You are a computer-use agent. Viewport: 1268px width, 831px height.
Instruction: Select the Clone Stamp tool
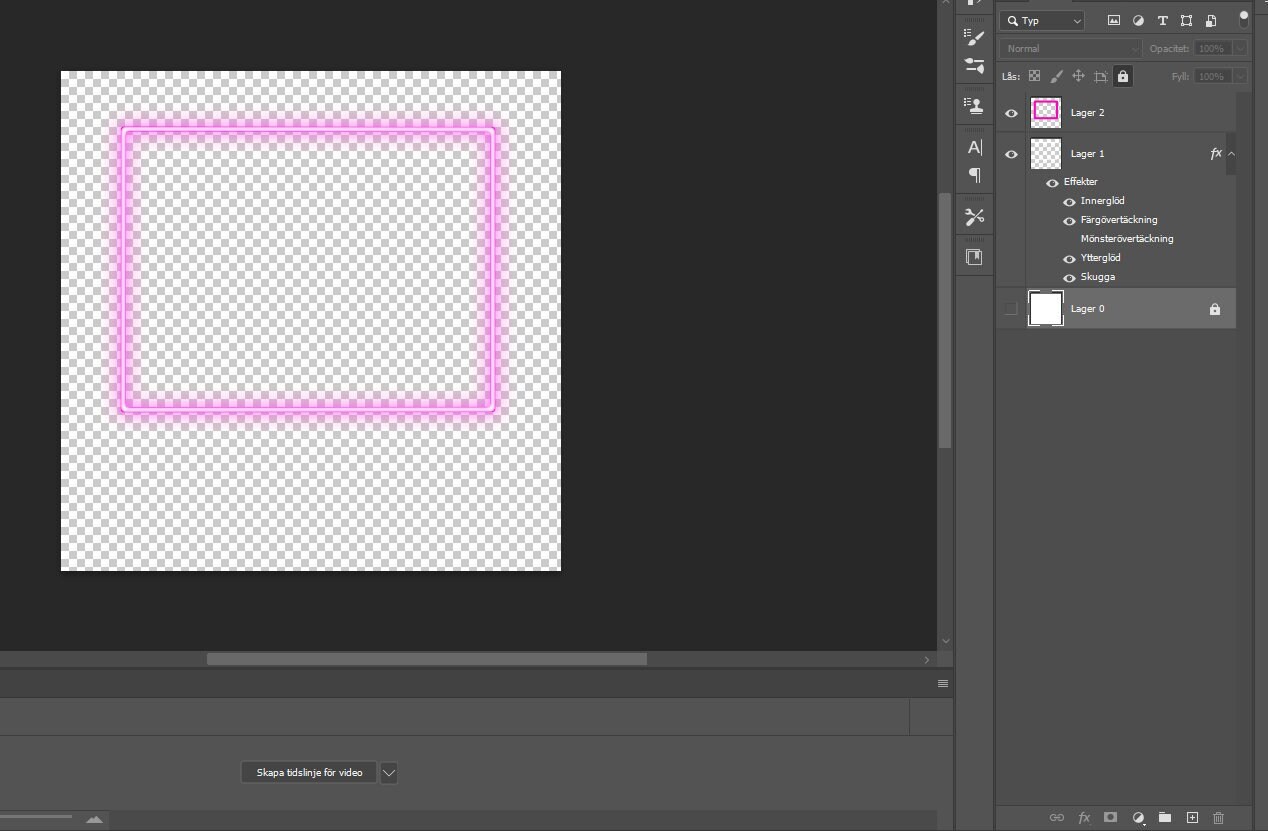click(974, 104)
